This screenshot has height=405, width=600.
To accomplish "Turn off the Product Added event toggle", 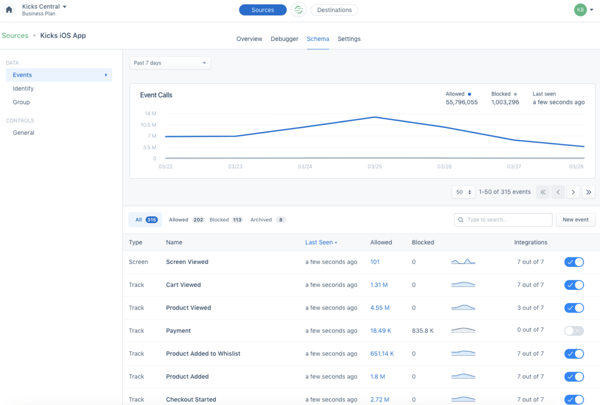I will click(x=574, y=377).
